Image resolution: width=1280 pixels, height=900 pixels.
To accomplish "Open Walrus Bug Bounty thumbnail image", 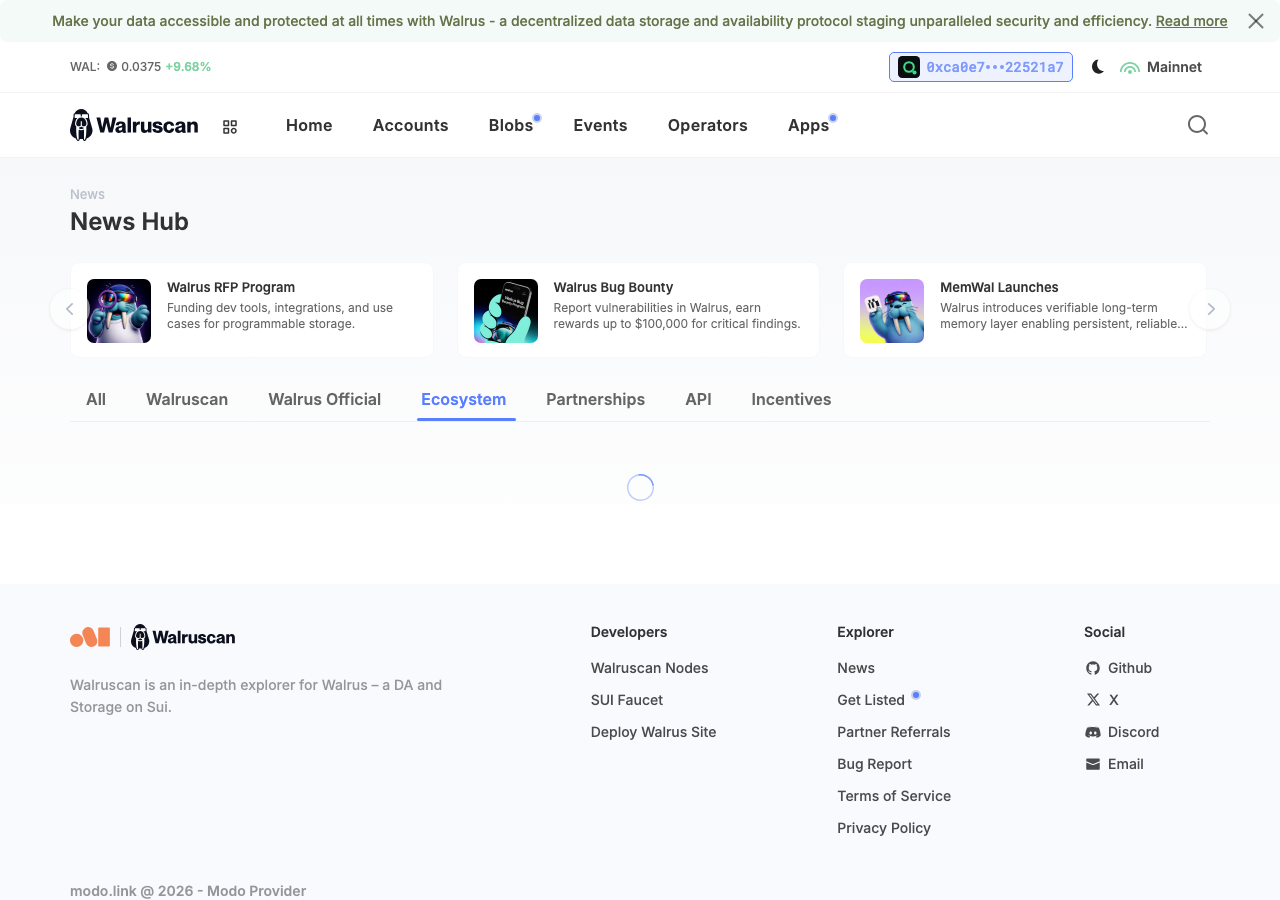I will (x=506, y=311).
